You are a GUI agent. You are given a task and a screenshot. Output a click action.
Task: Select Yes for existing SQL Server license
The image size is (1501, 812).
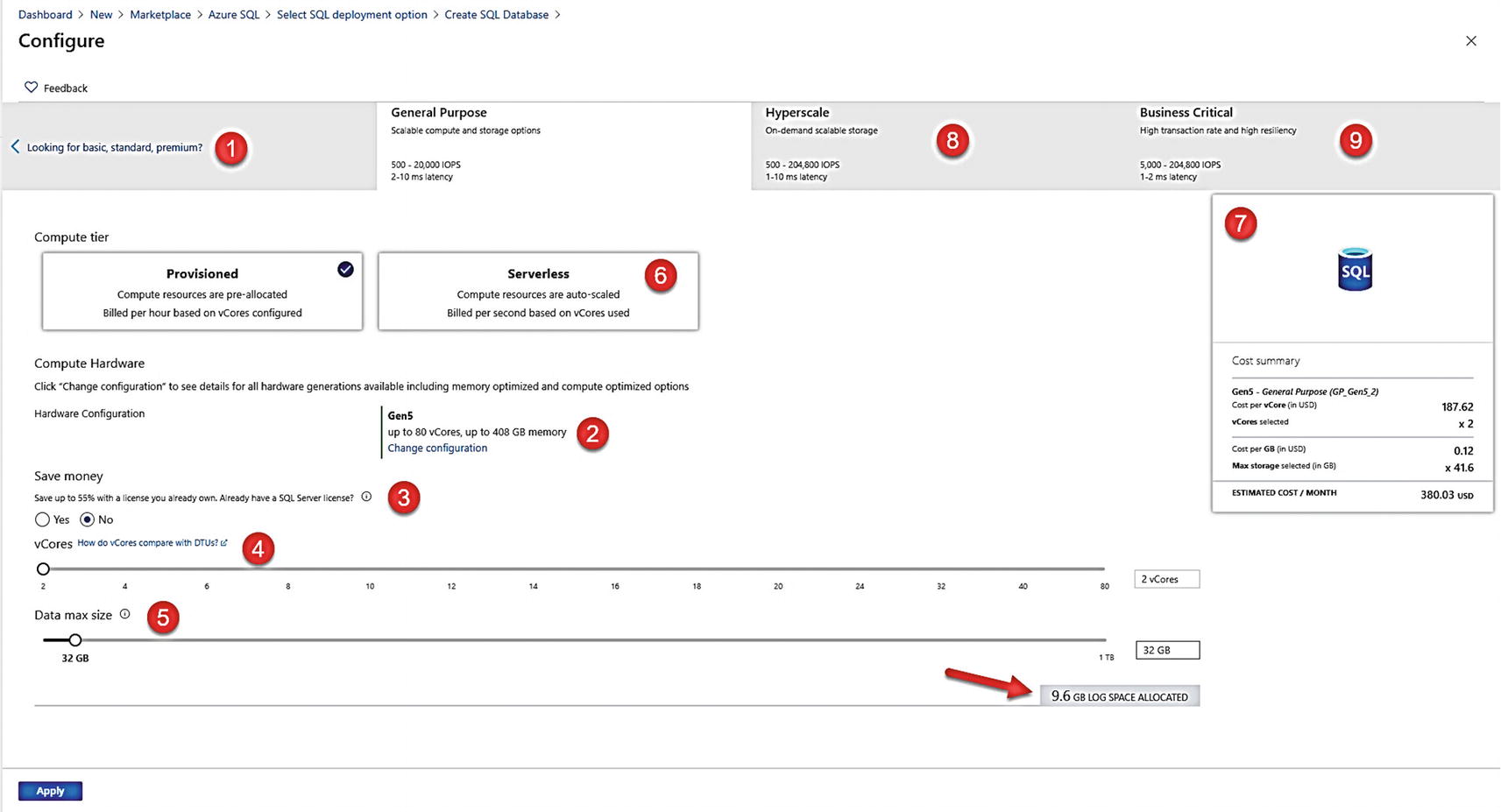tap(42, 519)
